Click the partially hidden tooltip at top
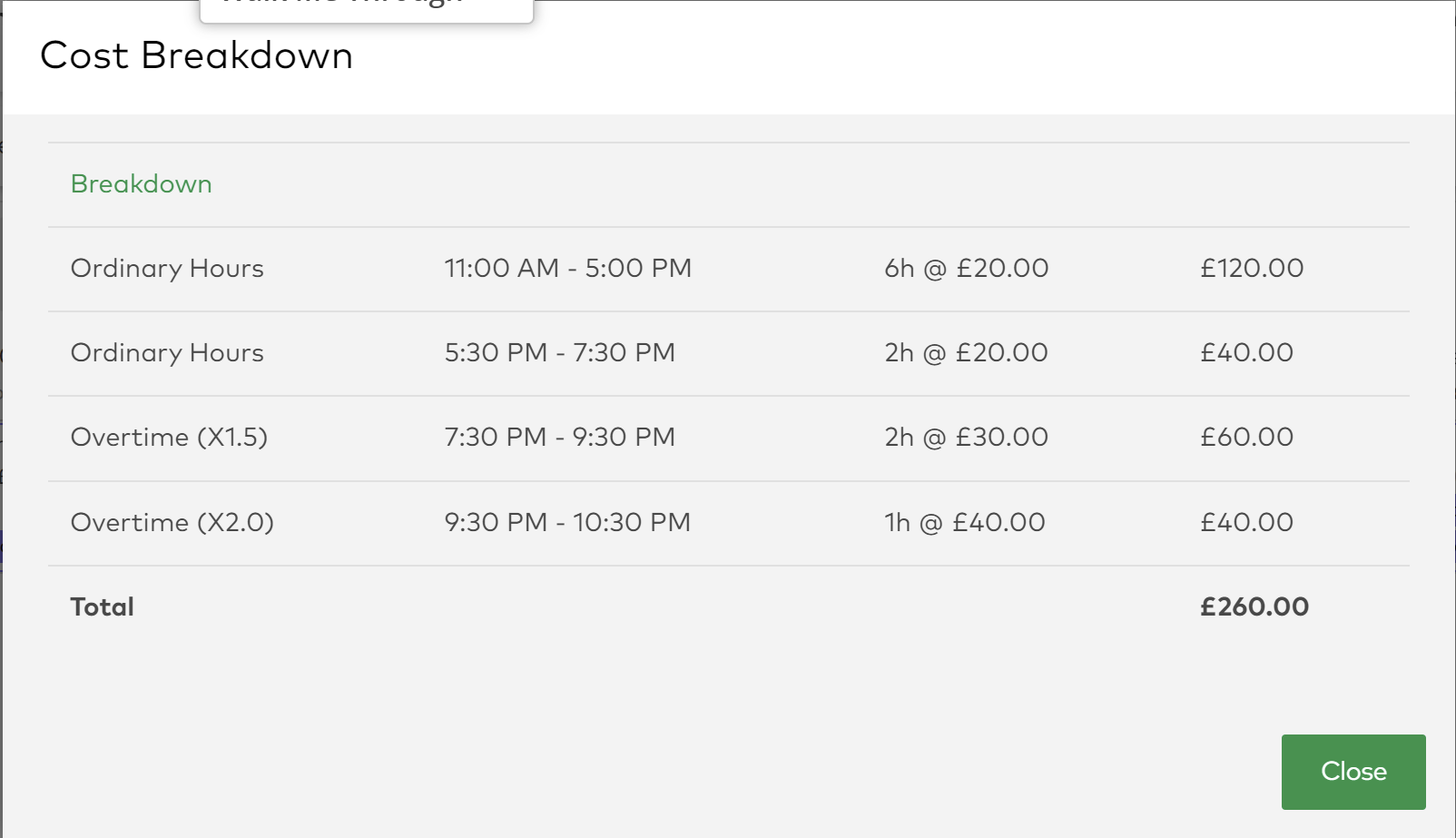 (366, 9)
